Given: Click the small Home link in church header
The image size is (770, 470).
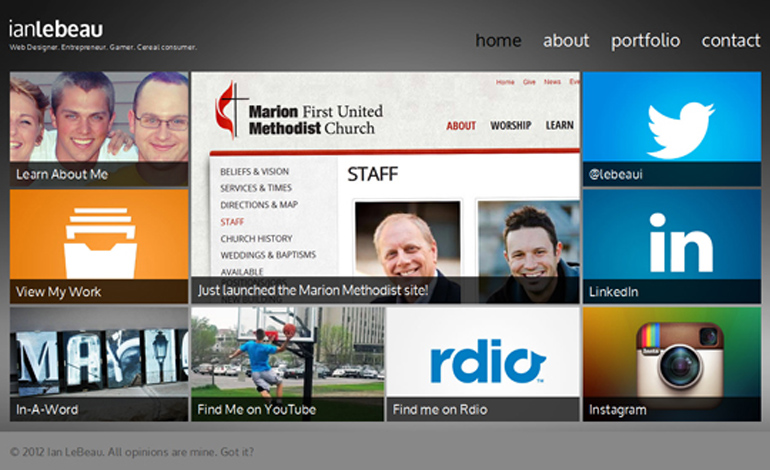Looking at the screenshot, I should (505, 82).
